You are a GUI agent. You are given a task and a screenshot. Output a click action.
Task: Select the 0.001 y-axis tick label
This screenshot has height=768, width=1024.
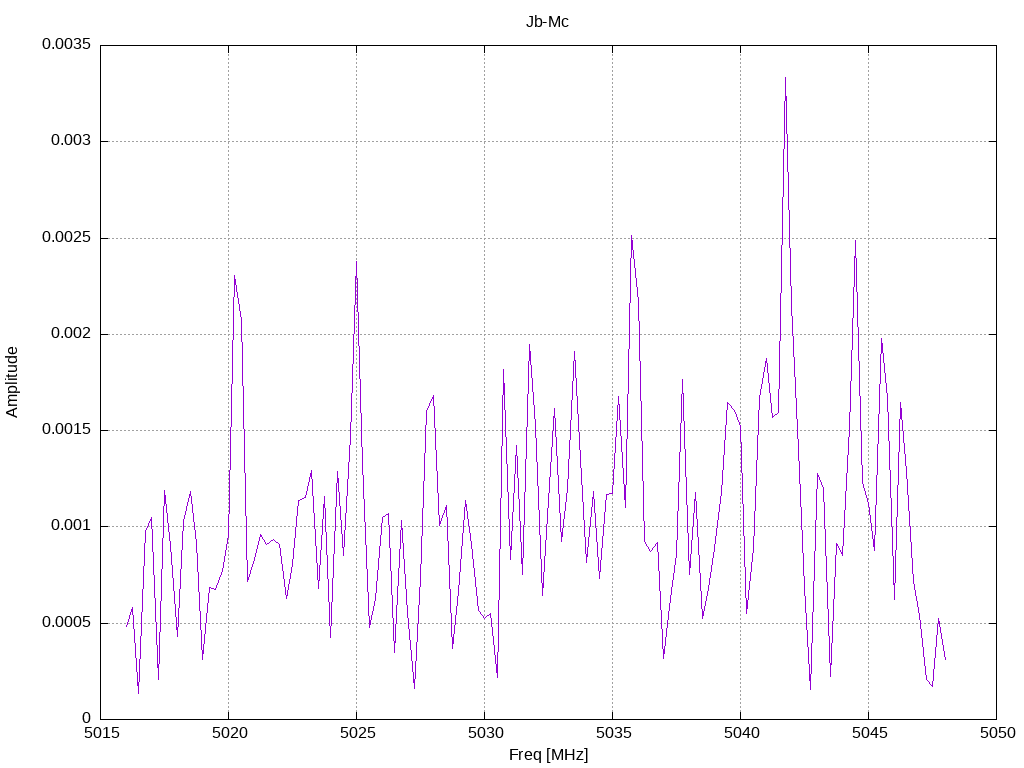(x=71, y=526)
